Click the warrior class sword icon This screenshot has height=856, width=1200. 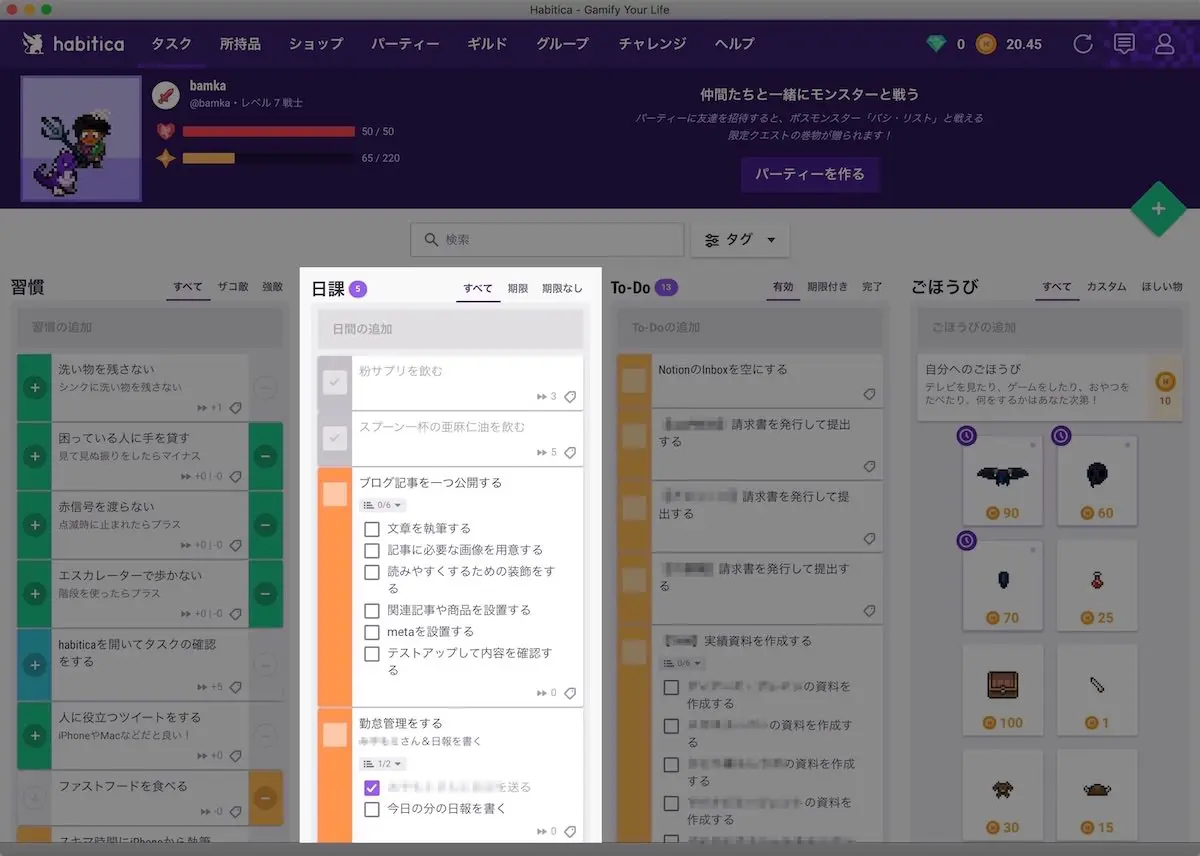165,96
